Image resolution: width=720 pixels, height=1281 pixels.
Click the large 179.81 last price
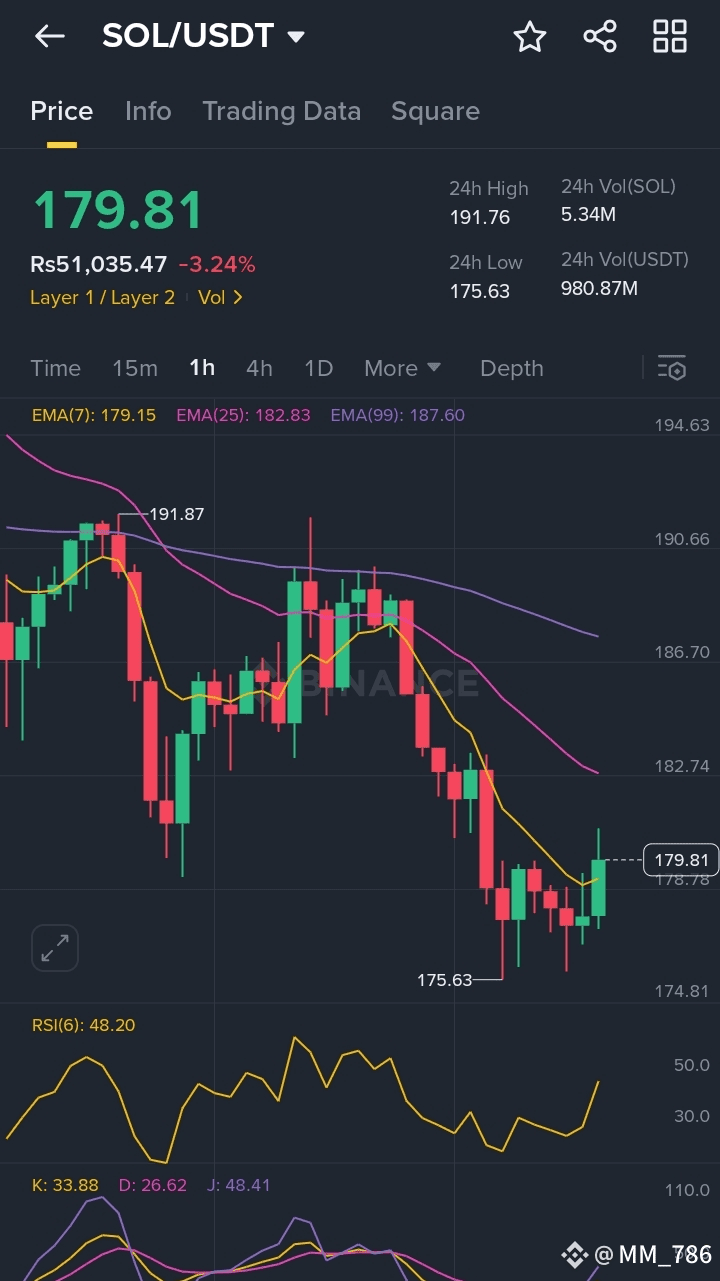pos(118,211)
